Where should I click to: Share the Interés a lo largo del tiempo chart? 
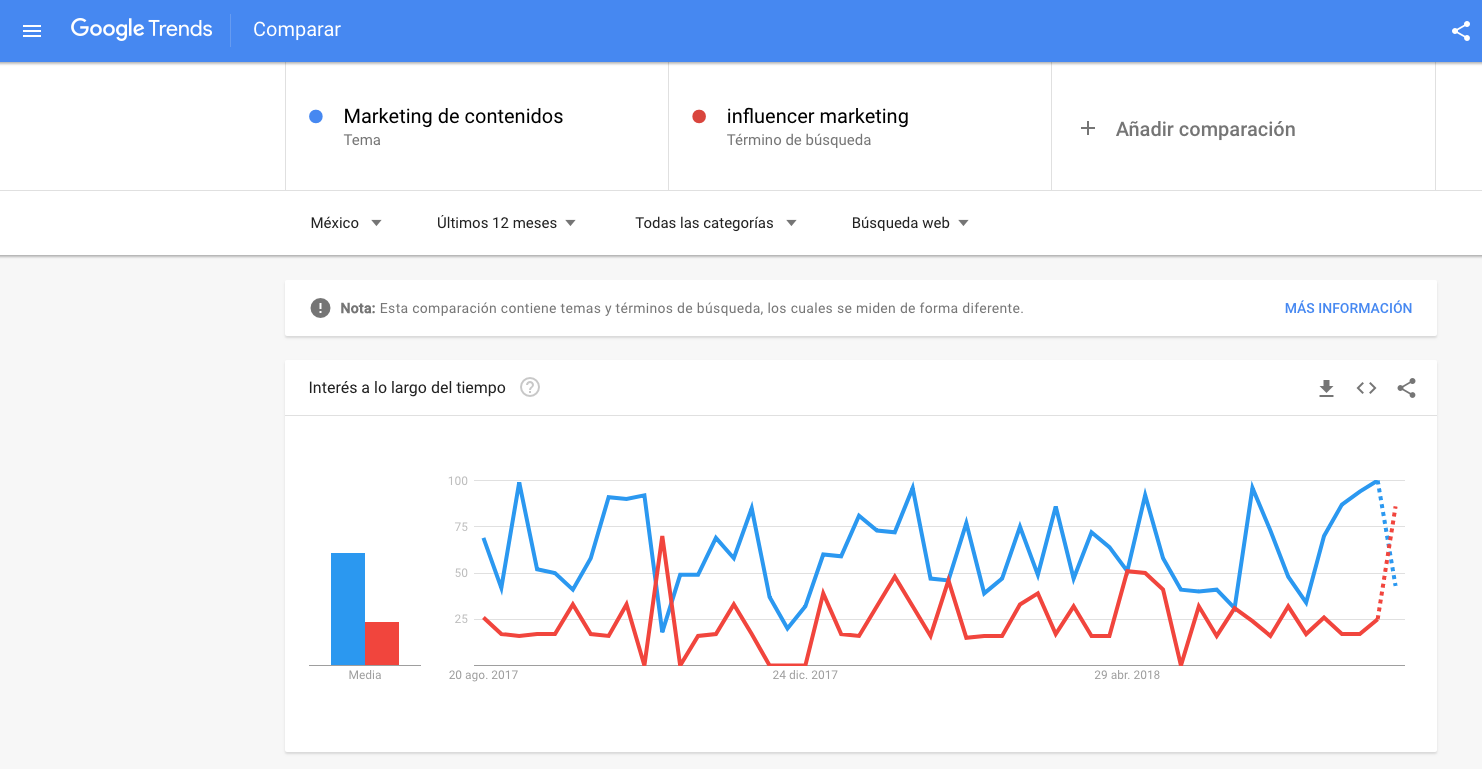click(1406, 388)
